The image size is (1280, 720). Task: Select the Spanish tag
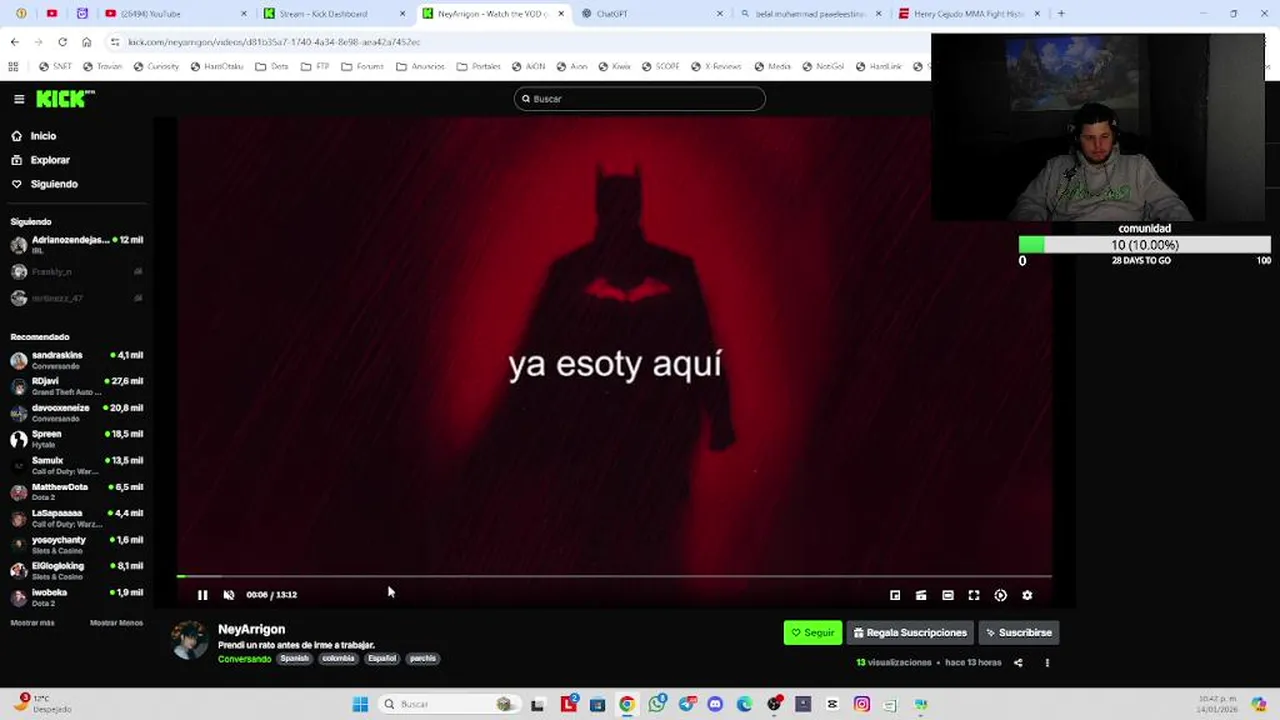294,658
